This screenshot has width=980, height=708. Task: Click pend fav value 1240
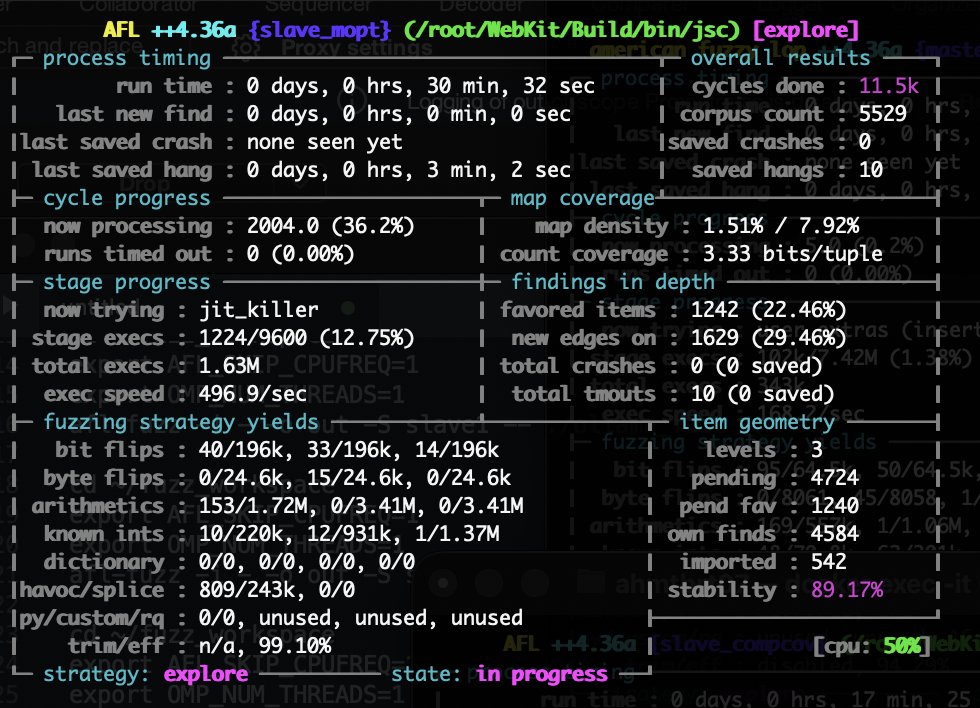[x=834, y=506]
